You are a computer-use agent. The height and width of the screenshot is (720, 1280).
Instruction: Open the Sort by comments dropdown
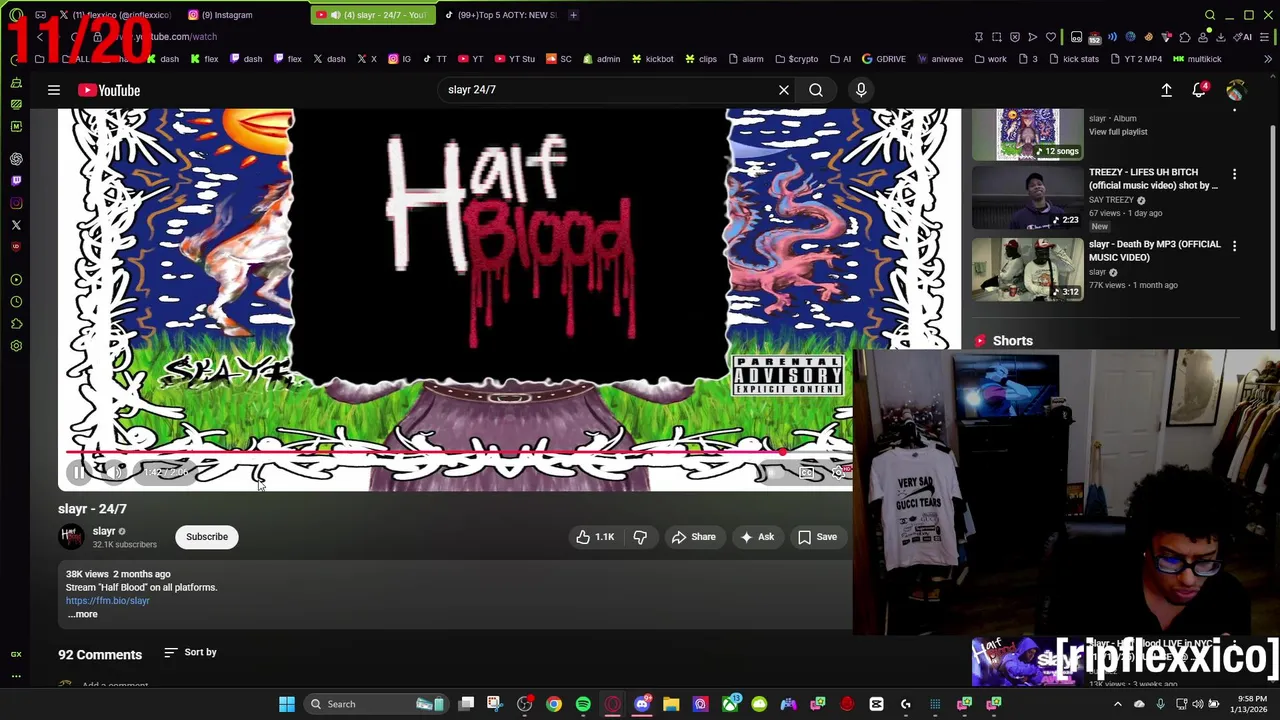coord(191,652)
